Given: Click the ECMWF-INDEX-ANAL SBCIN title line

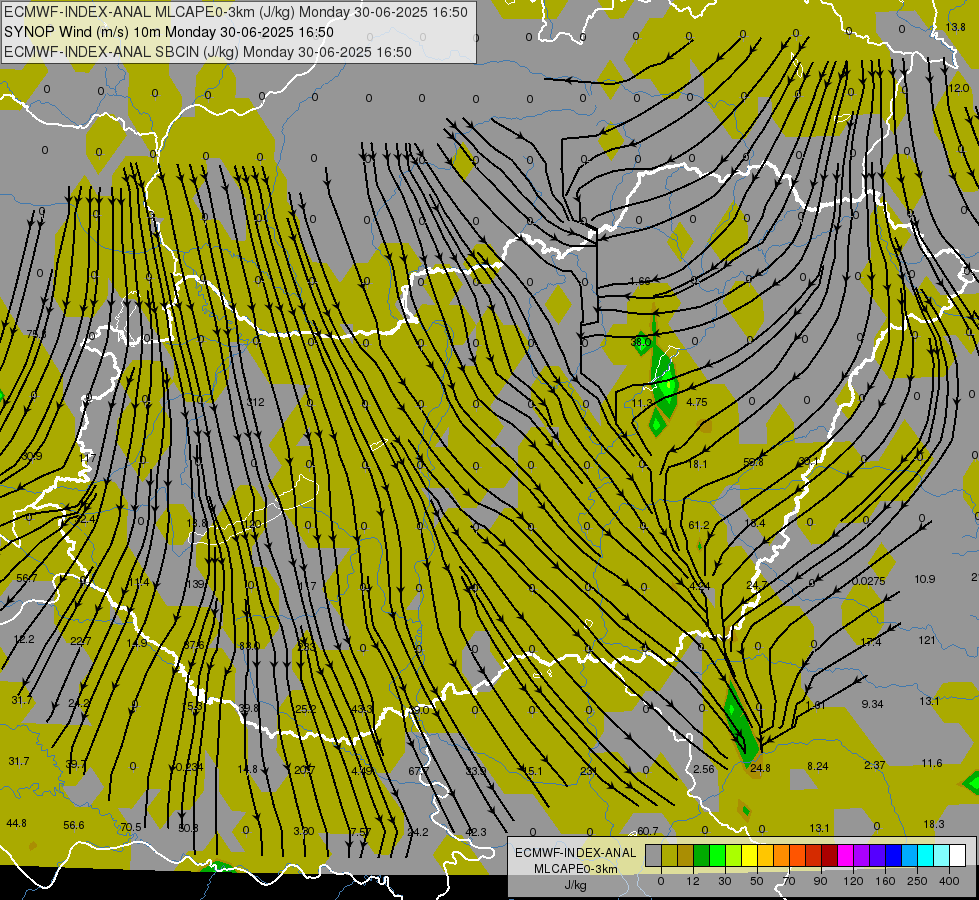Looking at the screenshot, I should 208,52.
